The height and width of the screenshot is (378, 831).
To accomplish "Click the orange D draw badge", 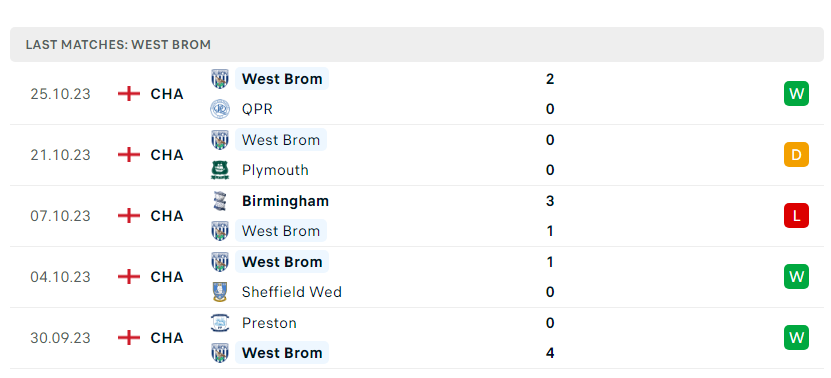I will 797,155.
